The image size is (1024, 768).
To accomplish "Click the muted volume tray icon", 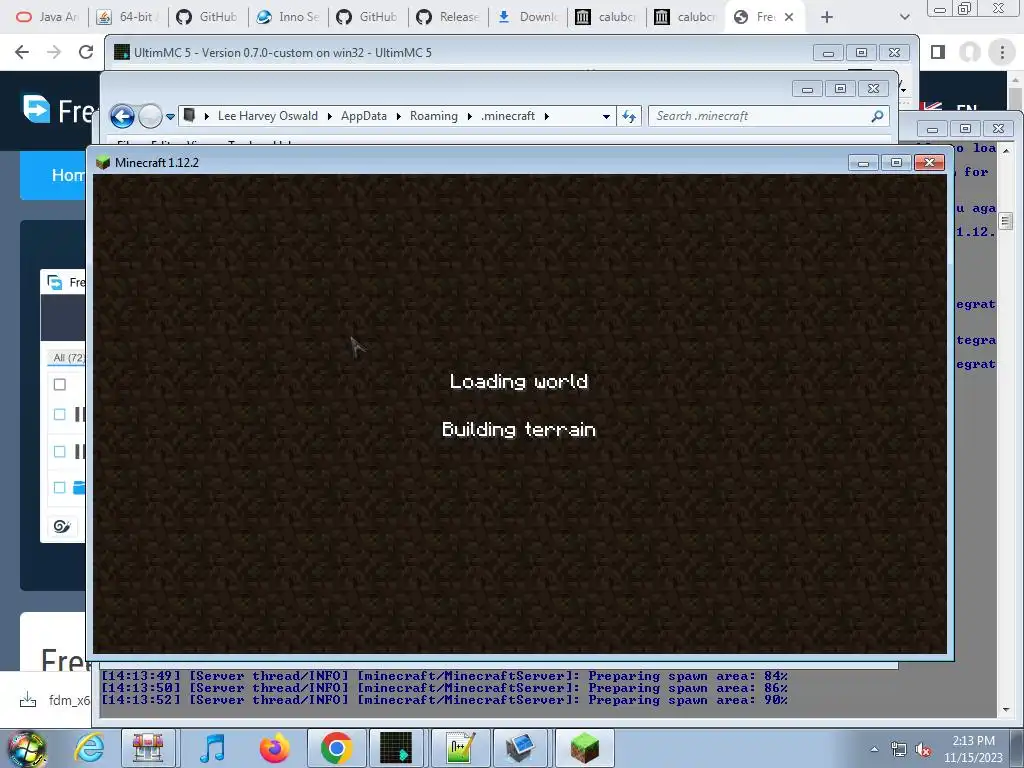I will tap(923, 750).
